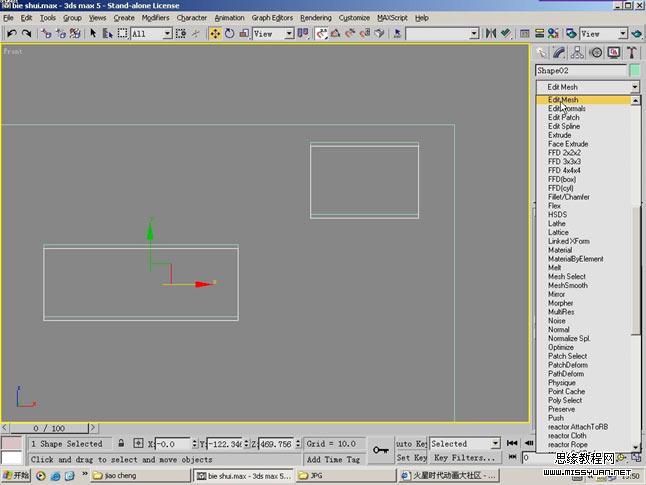The height and width of the screenshot is (485, 646).
Task: Open the Graph Editors menu
Action: (x=272, y=18)
